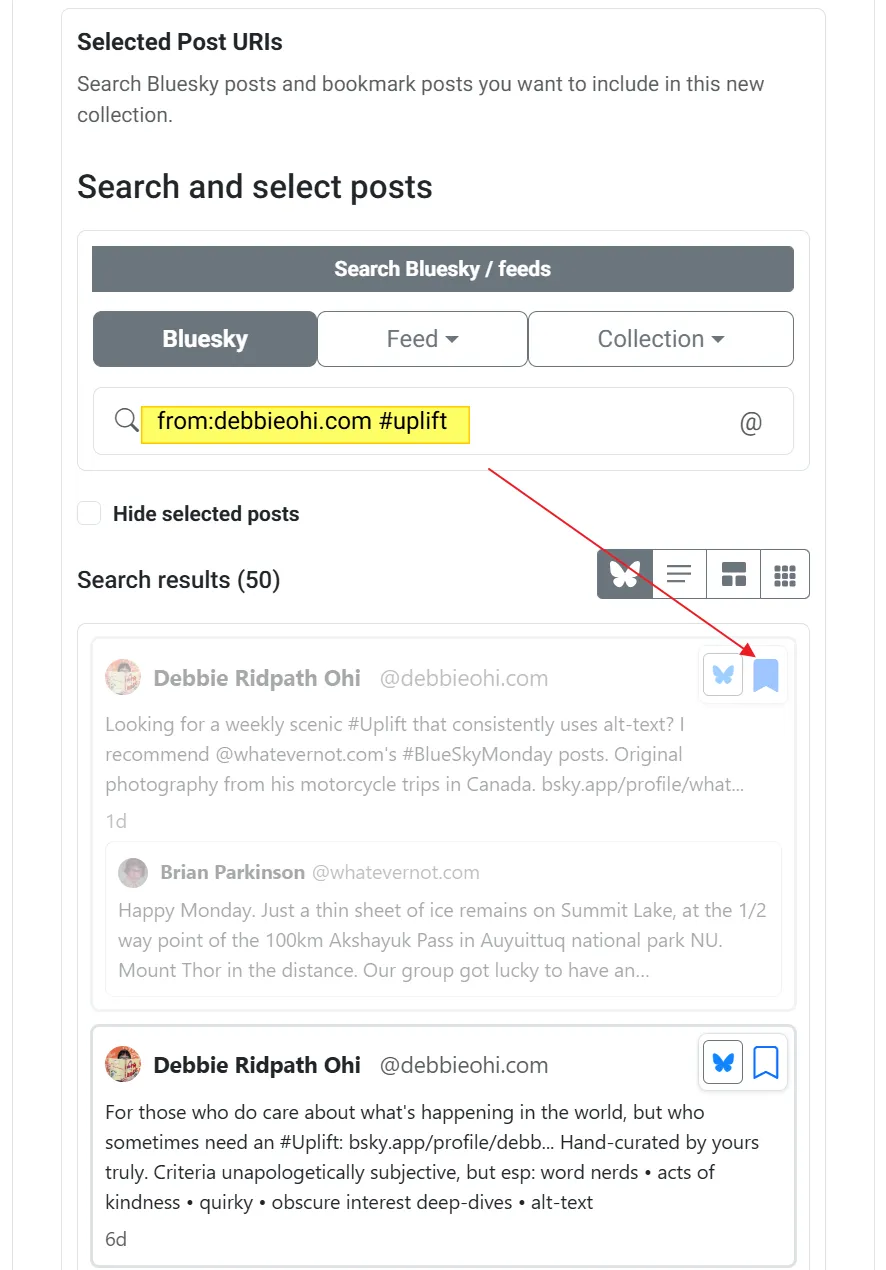Viewport: 886px width, 1270px height.
Task: Remove bookmark from first Debbie Ridpath Ohi post
Action: point(765,676)
